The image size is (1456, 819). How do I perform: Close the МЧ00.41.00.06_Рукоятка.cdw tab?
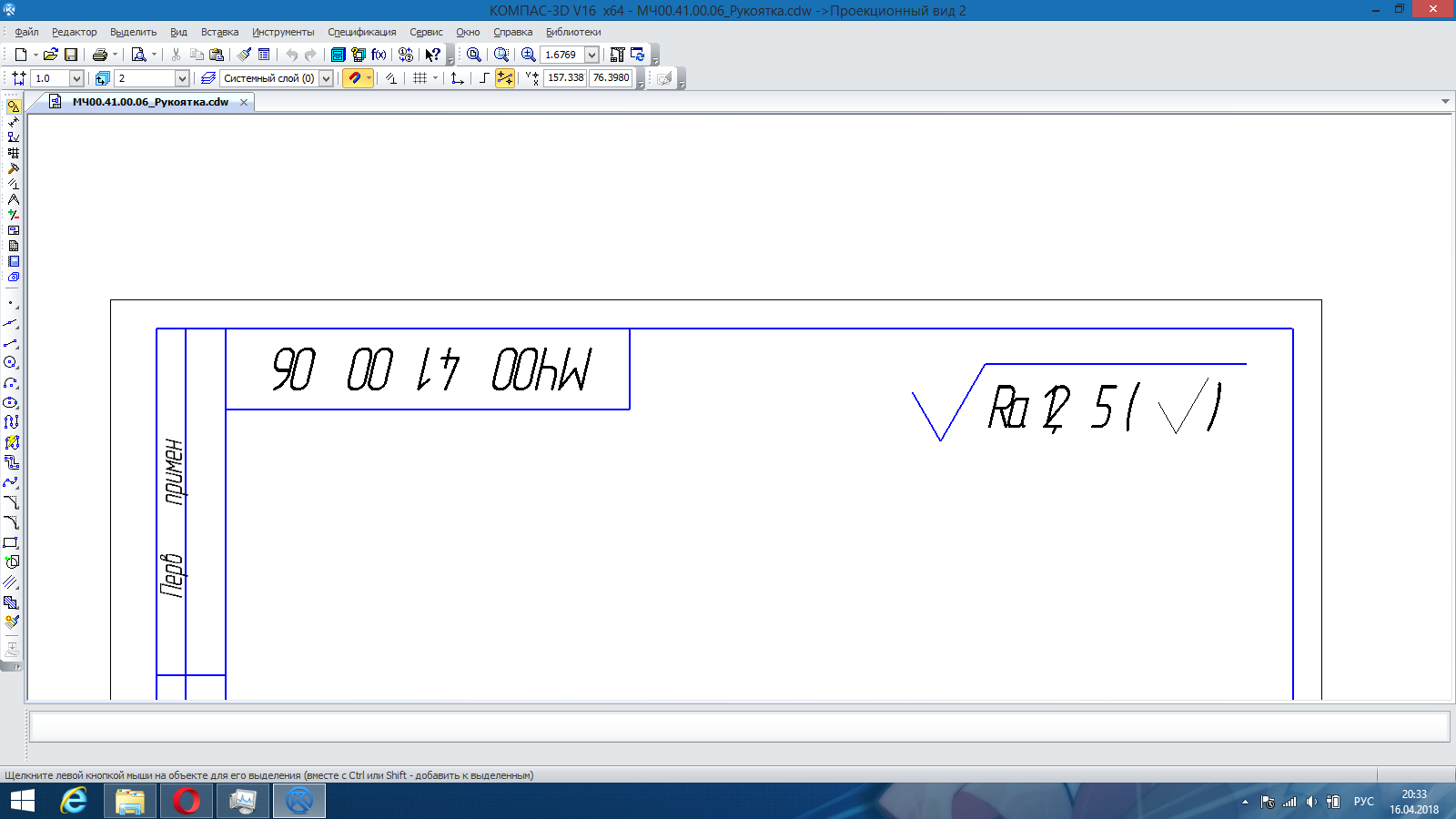tap(244, 102)
